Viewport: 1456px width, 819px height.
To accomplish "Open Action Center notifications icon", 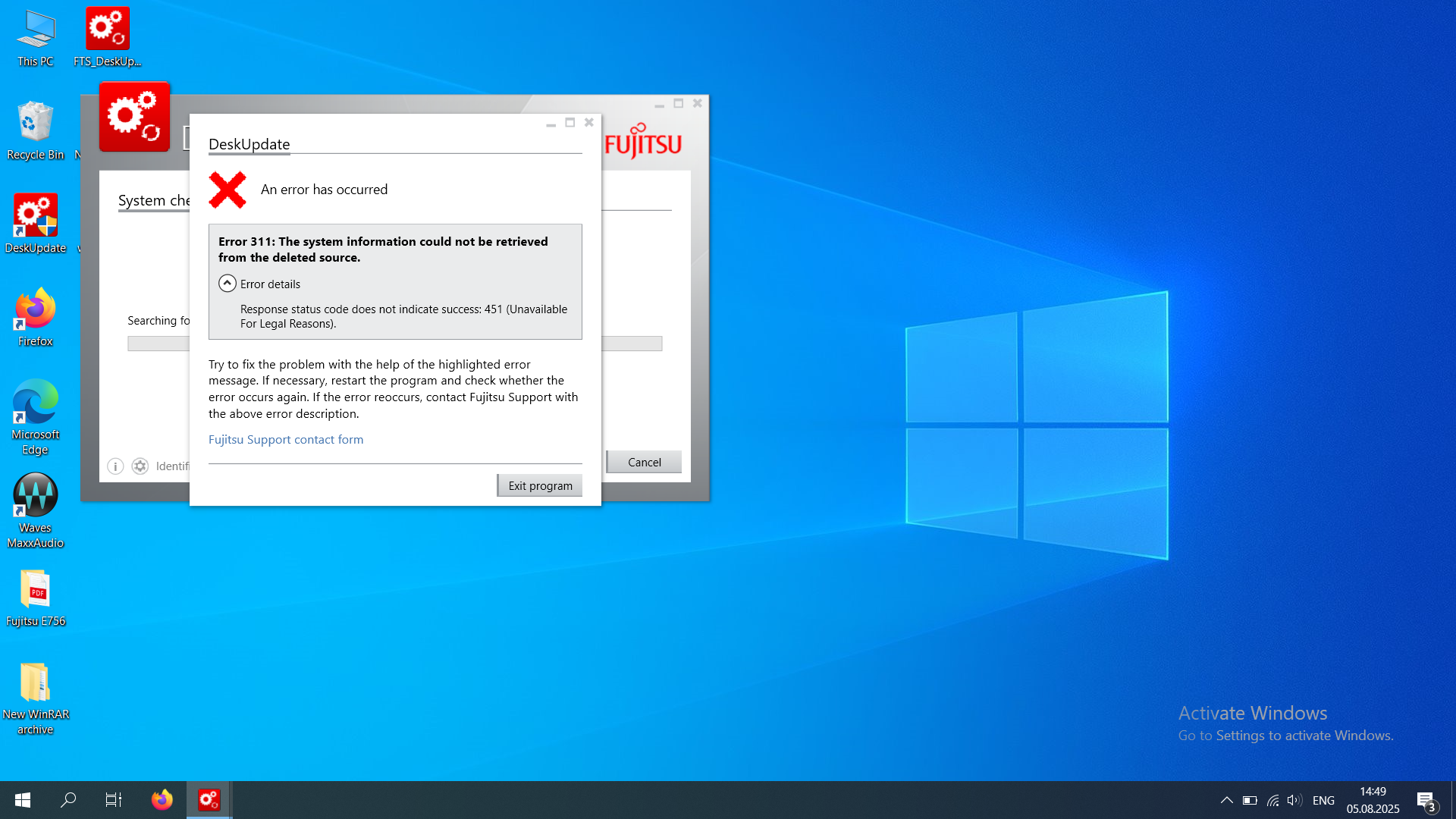I will pyautogui.click(x=1426, y=800).
